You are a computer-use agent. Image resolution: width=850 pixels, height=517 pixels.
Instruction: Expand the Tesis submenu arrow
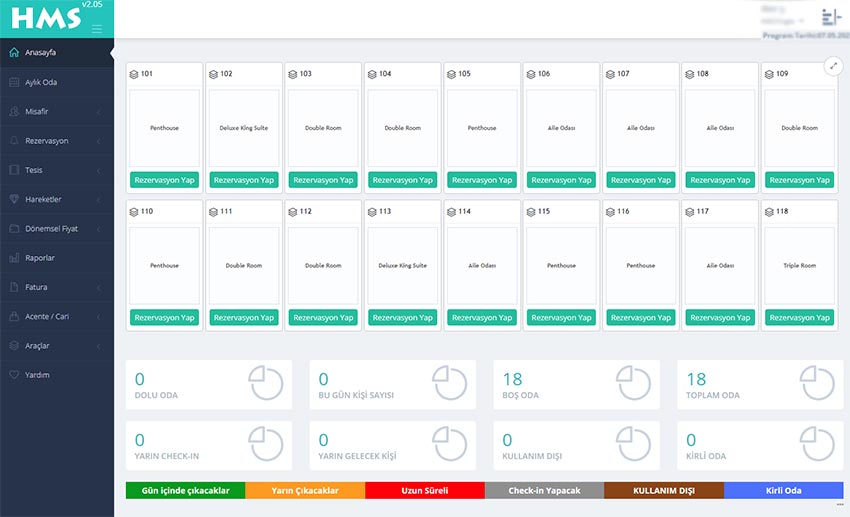tap(99, 171)
